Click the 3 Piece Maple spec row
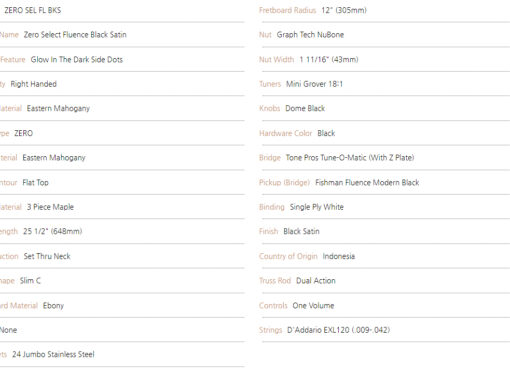Viewport: 510px width, 382px height. click(x=122, y=207)
